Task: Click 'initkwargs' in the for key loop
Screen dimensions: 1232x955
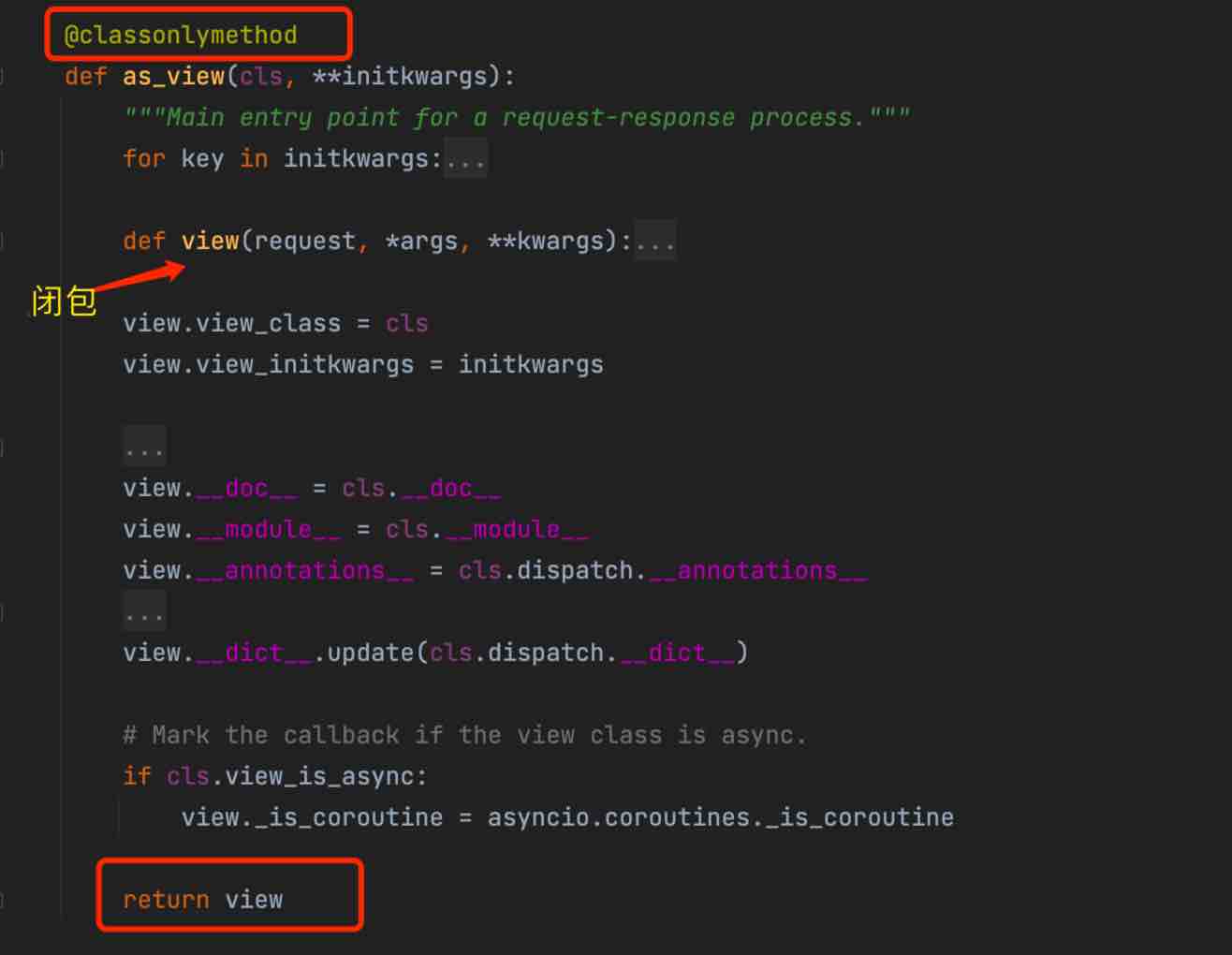Action: tap(356, 159)
